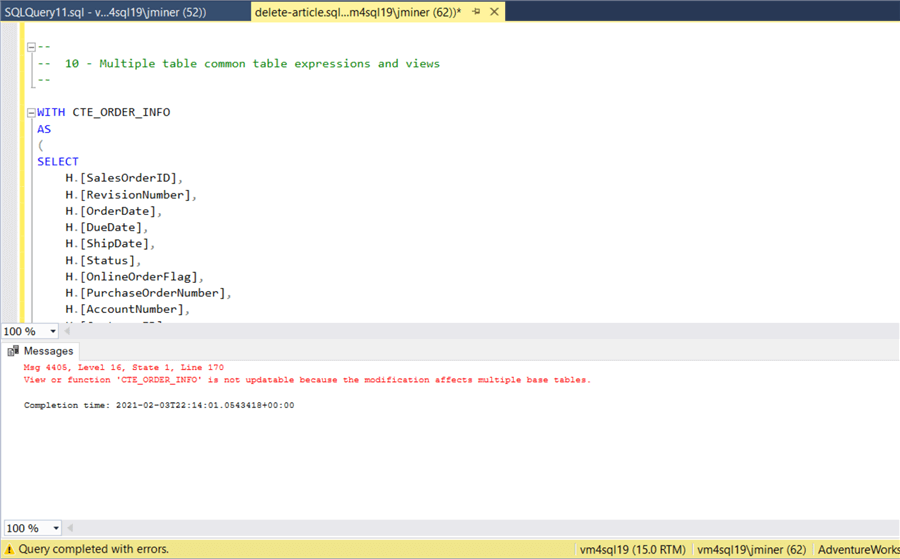Place cursor on H.[DueDate] line
Image resolution: width=900 pixels, height=559 pixels.
click(x=106, y=227)
